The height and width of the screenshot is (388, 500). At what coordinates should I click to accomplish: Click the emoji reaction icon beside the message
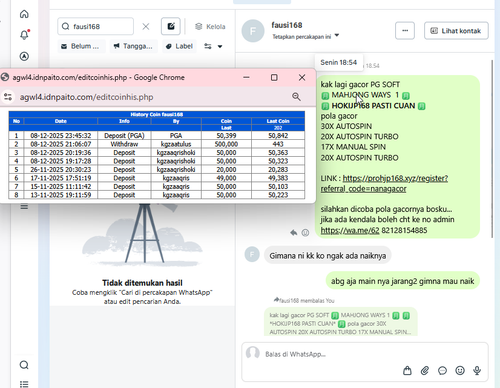click(305, 233)
